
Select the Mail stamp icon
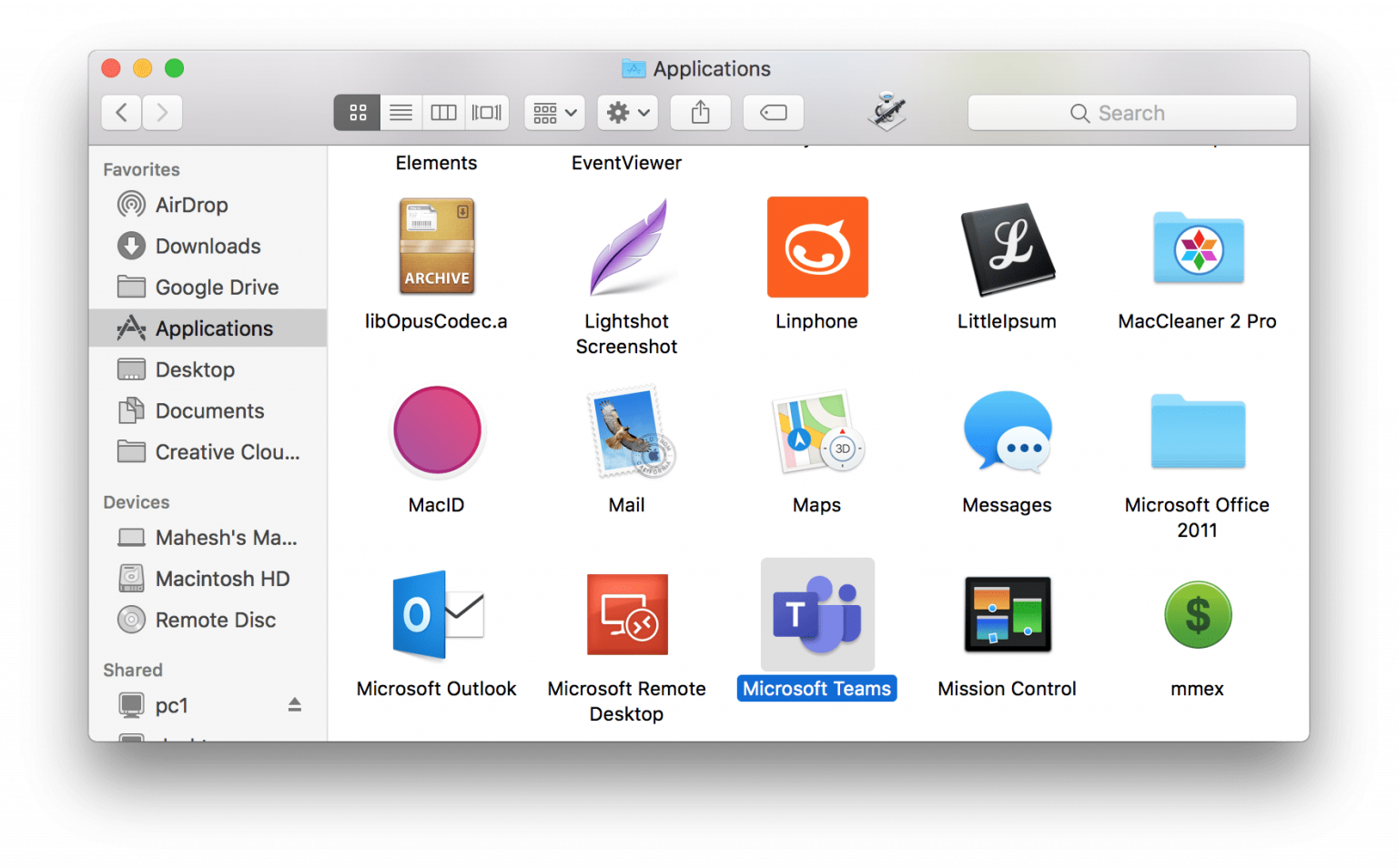[630, 431]
